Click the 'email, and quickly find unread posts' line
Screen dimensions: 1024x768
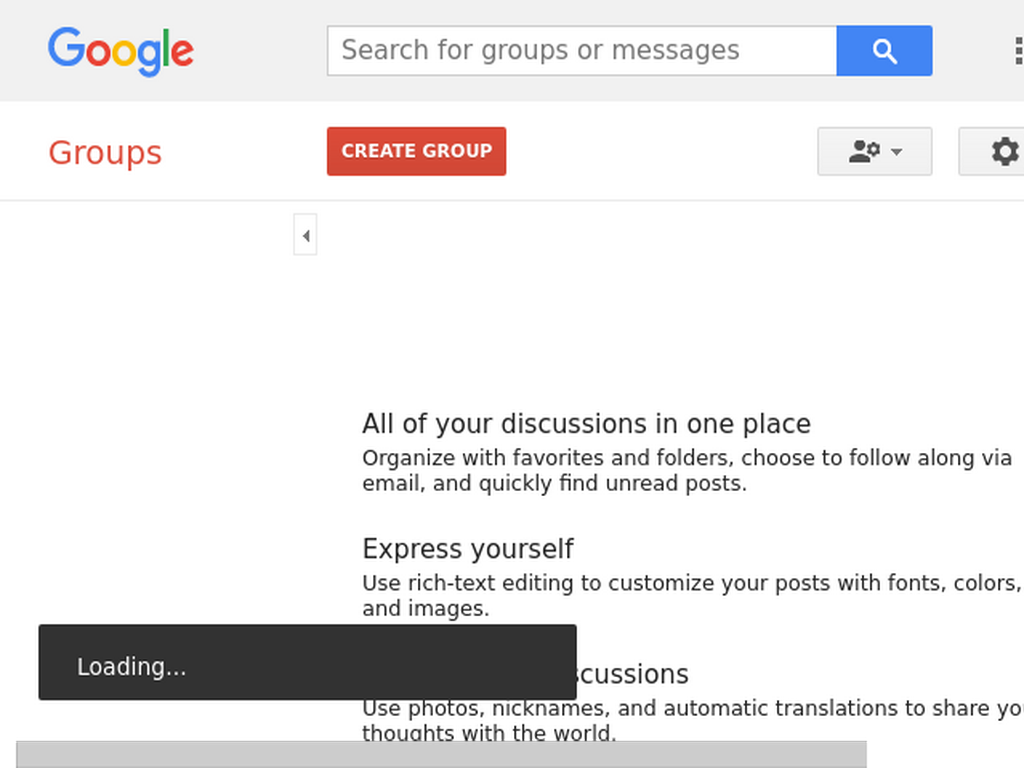(554, 483)
